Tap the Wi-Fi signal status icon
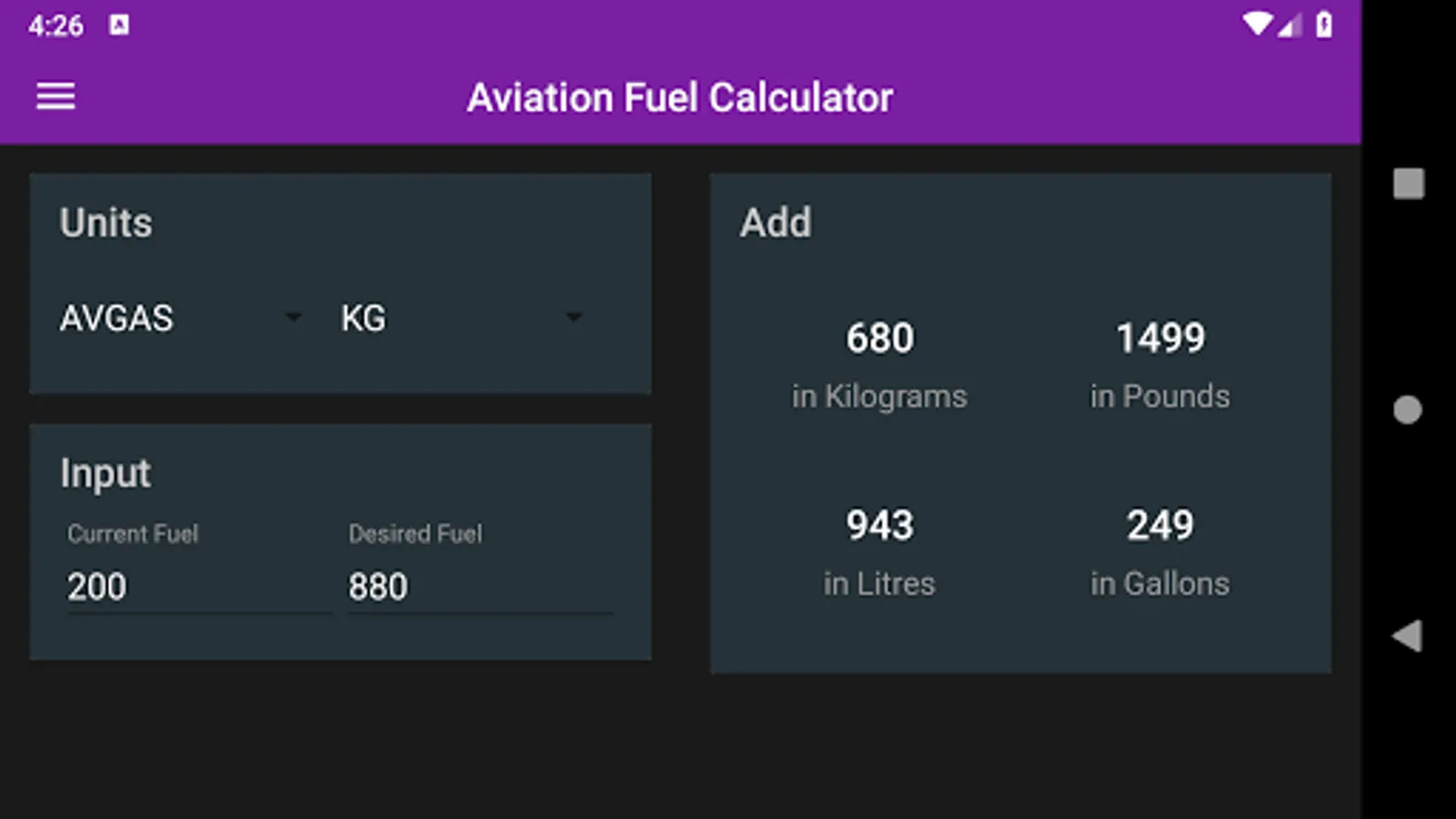The image size is (1456, 819). coord(1257,25)
